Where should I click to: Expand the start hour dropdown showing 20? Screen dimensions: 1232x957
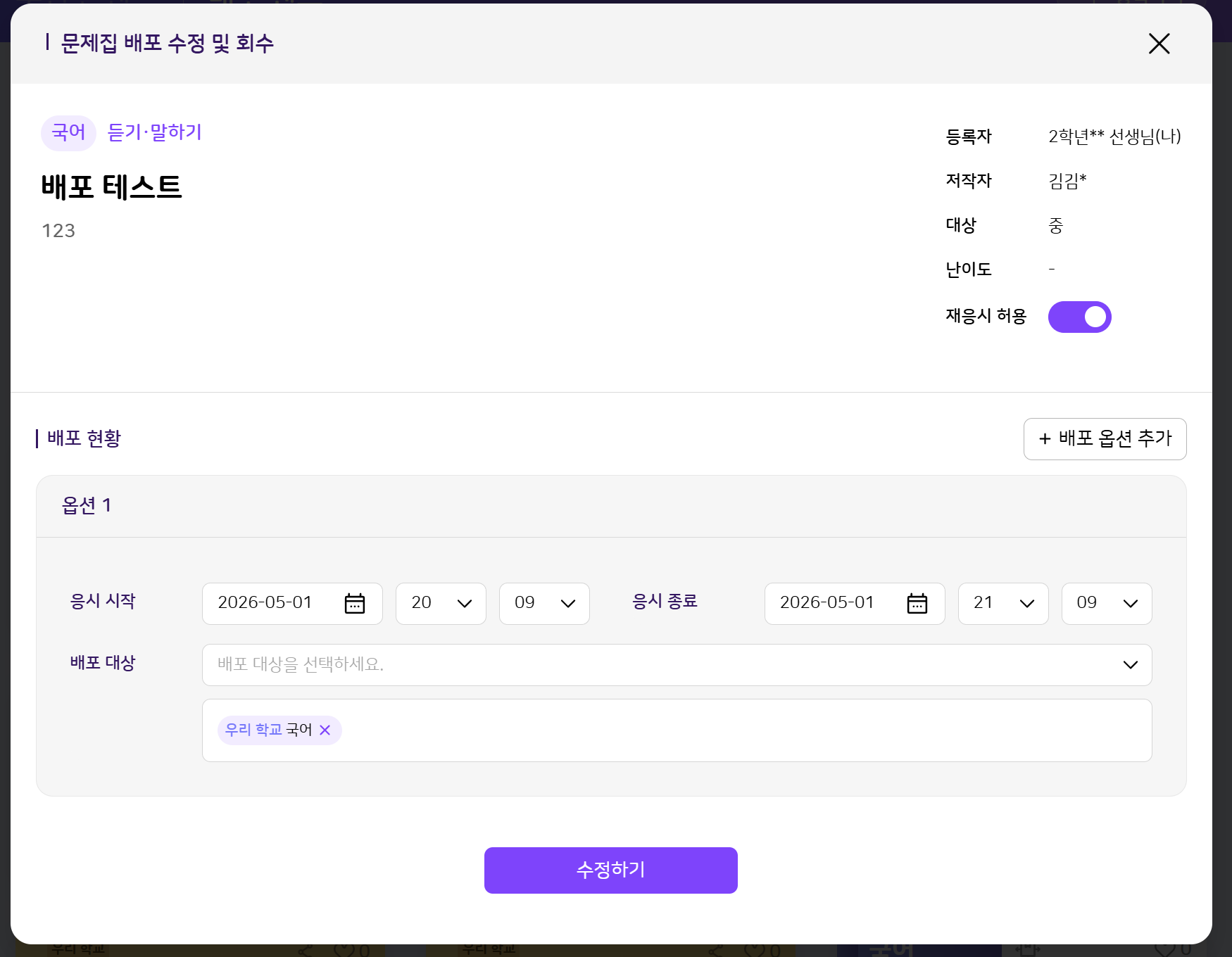(x=441, y=604)
